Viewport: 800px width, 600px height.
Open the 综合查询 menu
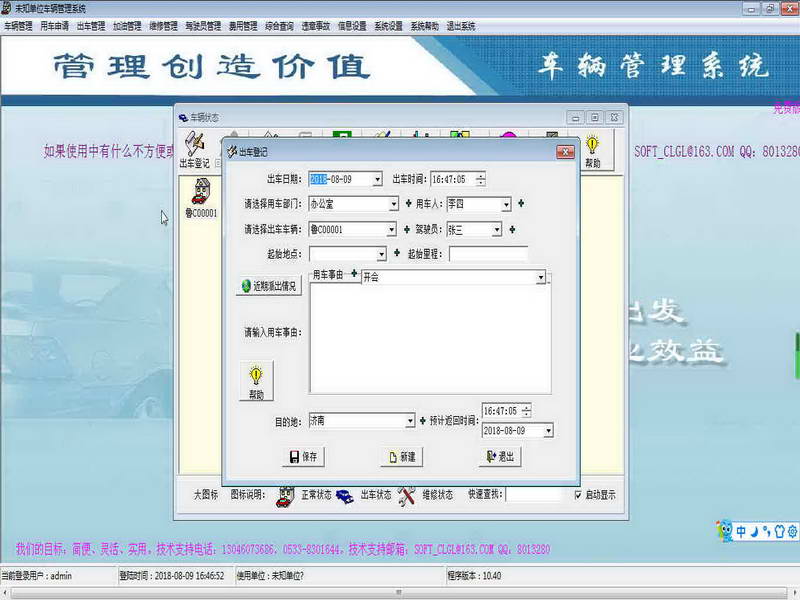pos(279,26)
